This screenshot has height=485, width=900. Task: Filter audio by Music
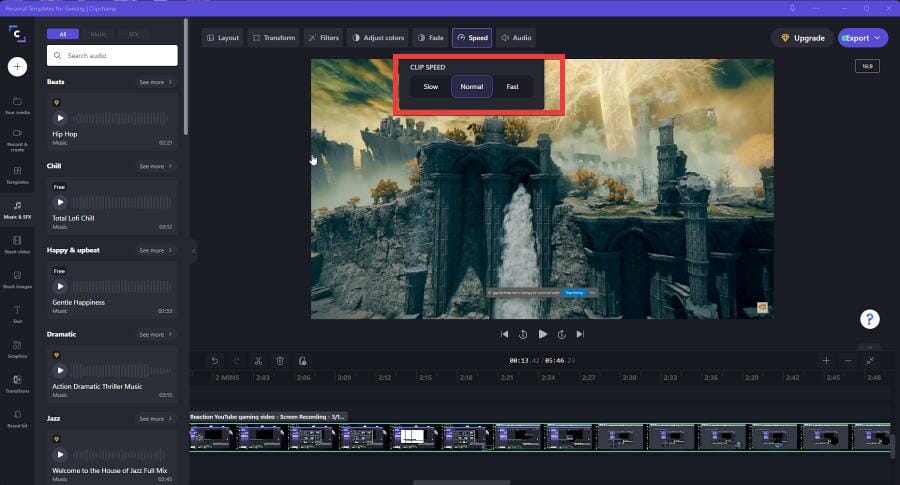[98, 34]
